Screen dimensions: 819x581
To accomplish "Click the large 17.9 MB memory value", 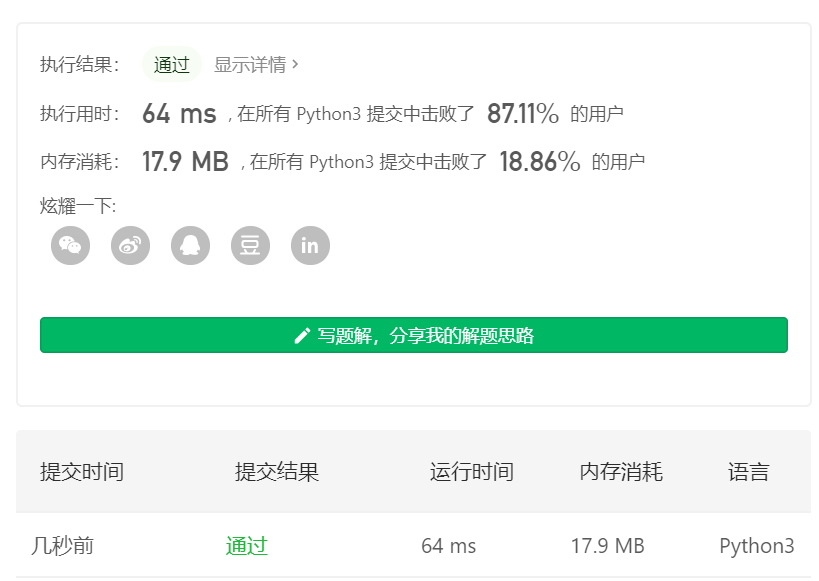I will [185, 161].
